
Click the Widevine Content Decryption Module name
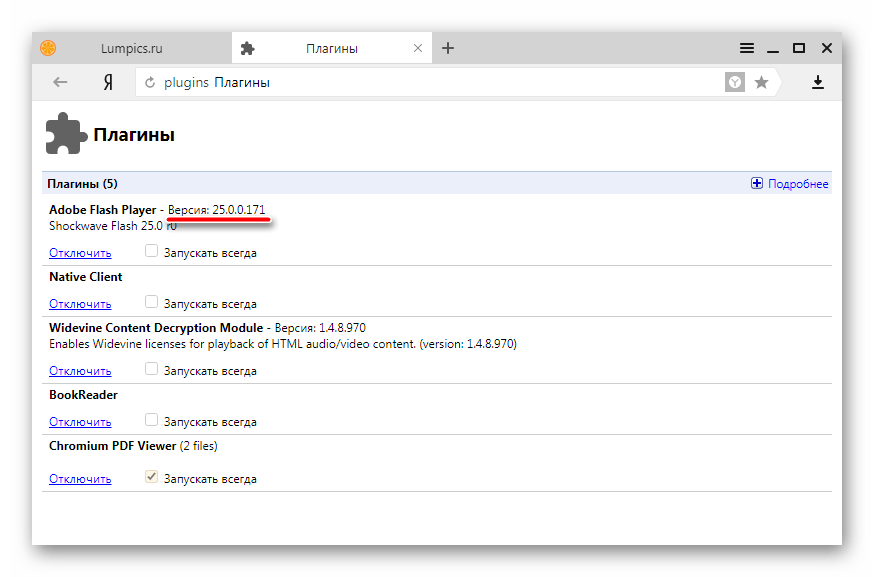(x=156, y=328)
